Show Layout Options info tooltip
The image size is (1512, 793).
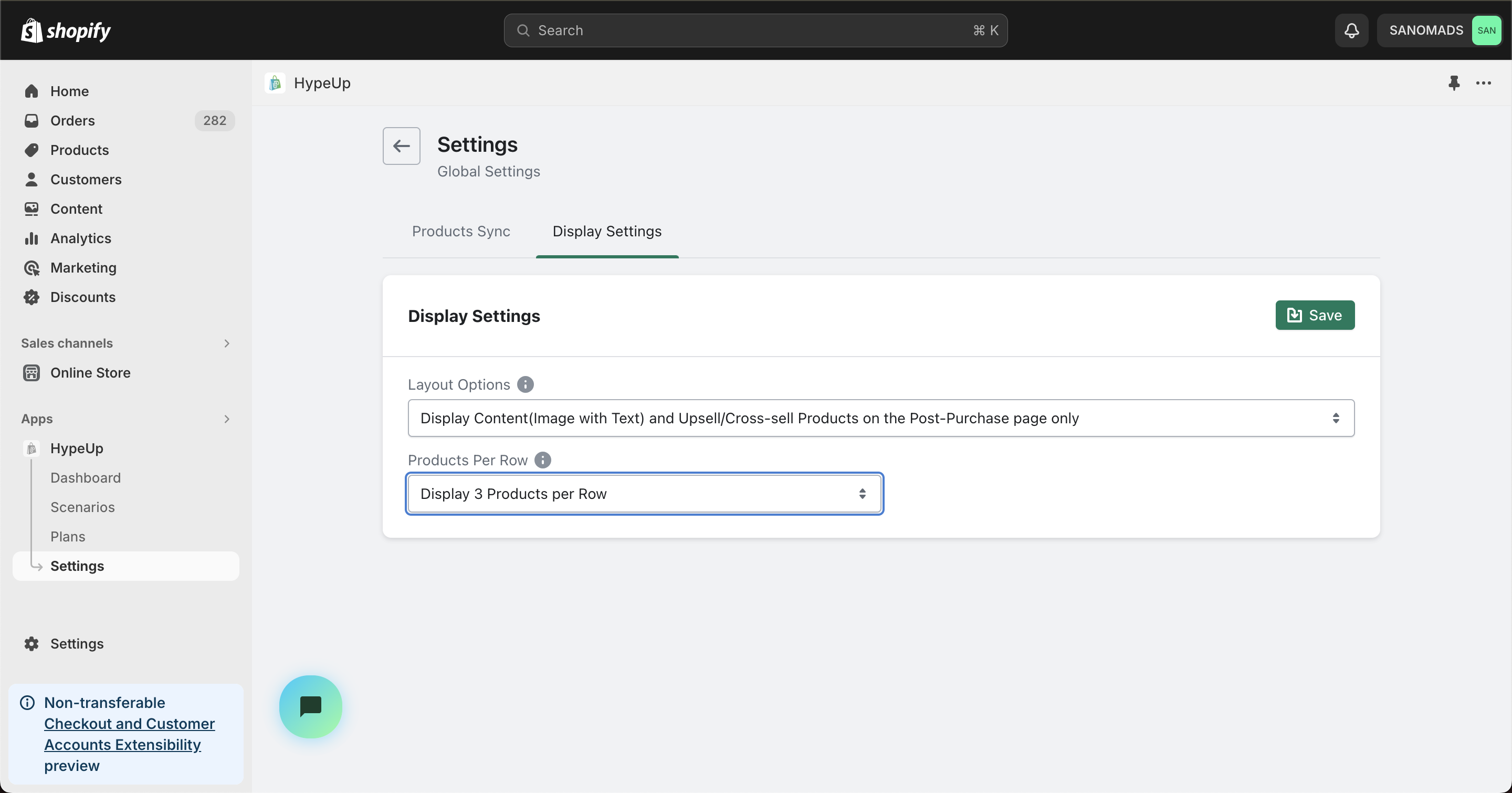coord(526,384)
